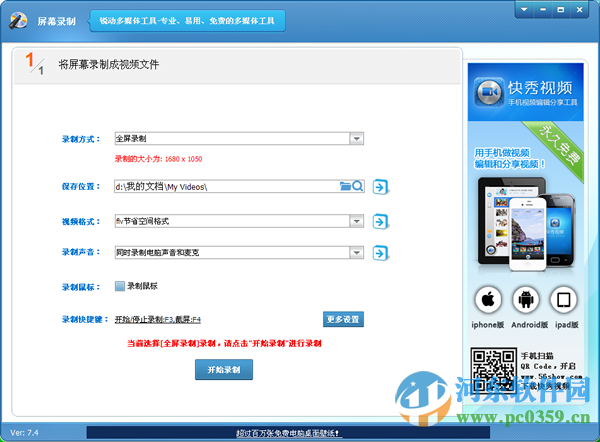
Task: Expand the 视频格式 dropdown arrow
Action: (356, 221)
